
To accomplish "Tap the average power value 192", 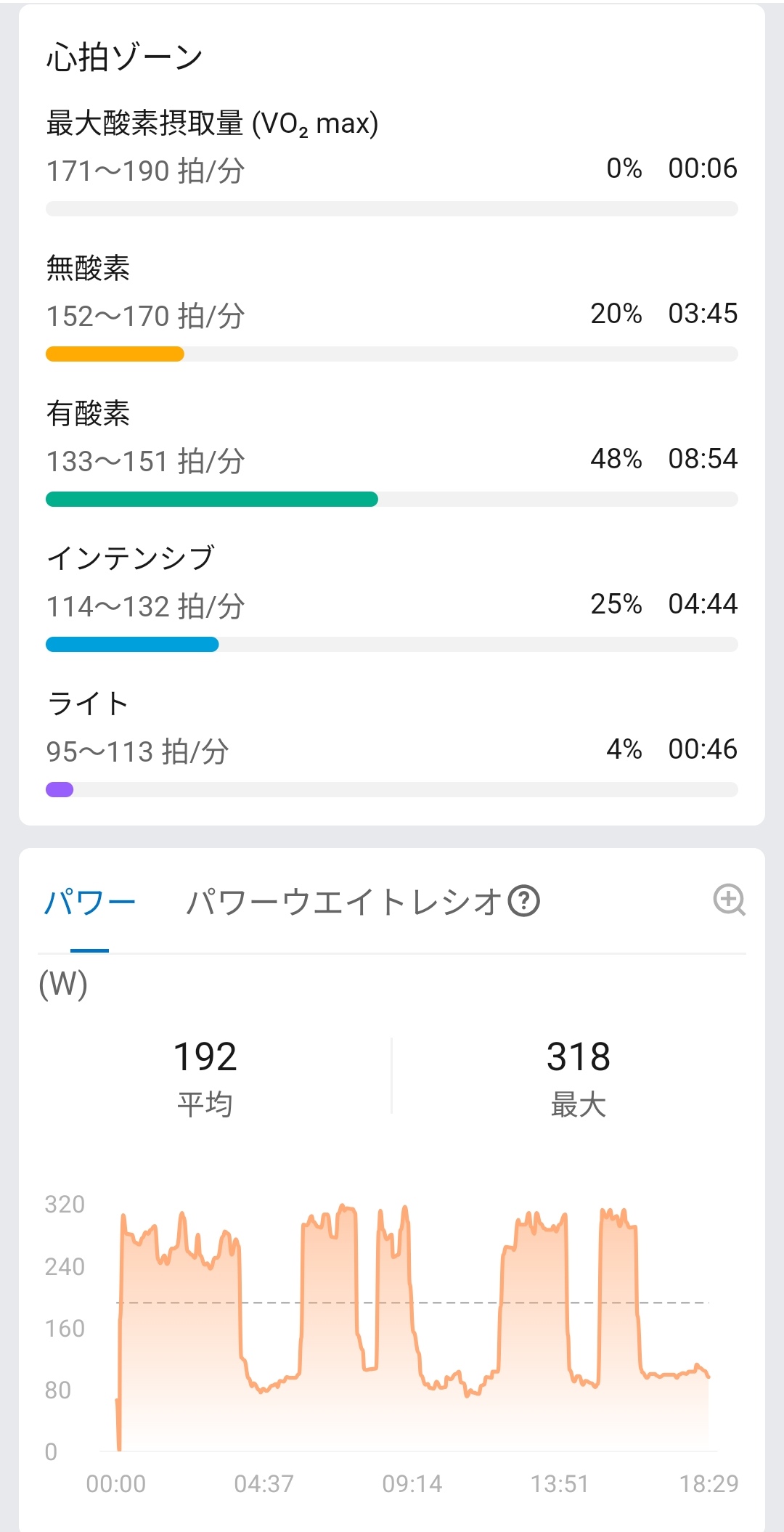I will [205, 1056].
